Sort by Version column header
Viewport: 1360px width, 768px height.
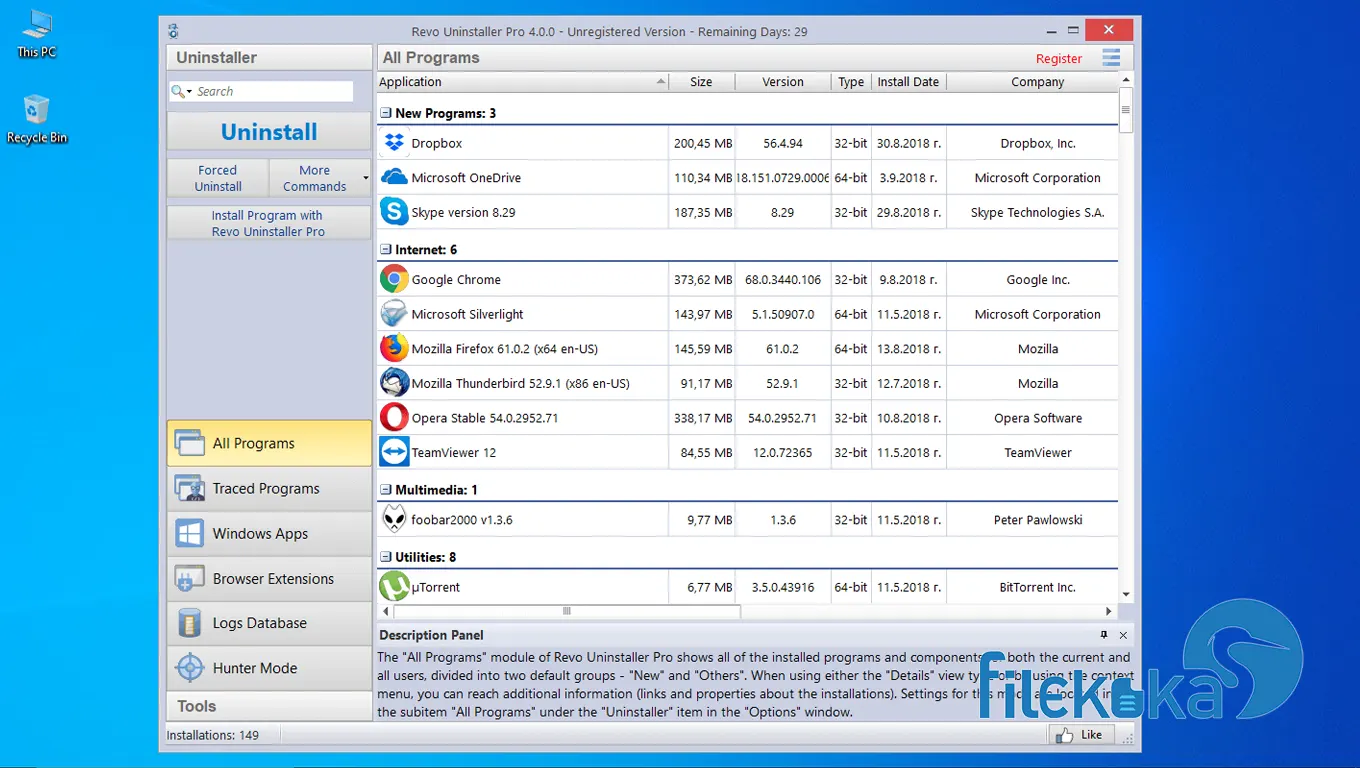(783, 82)
